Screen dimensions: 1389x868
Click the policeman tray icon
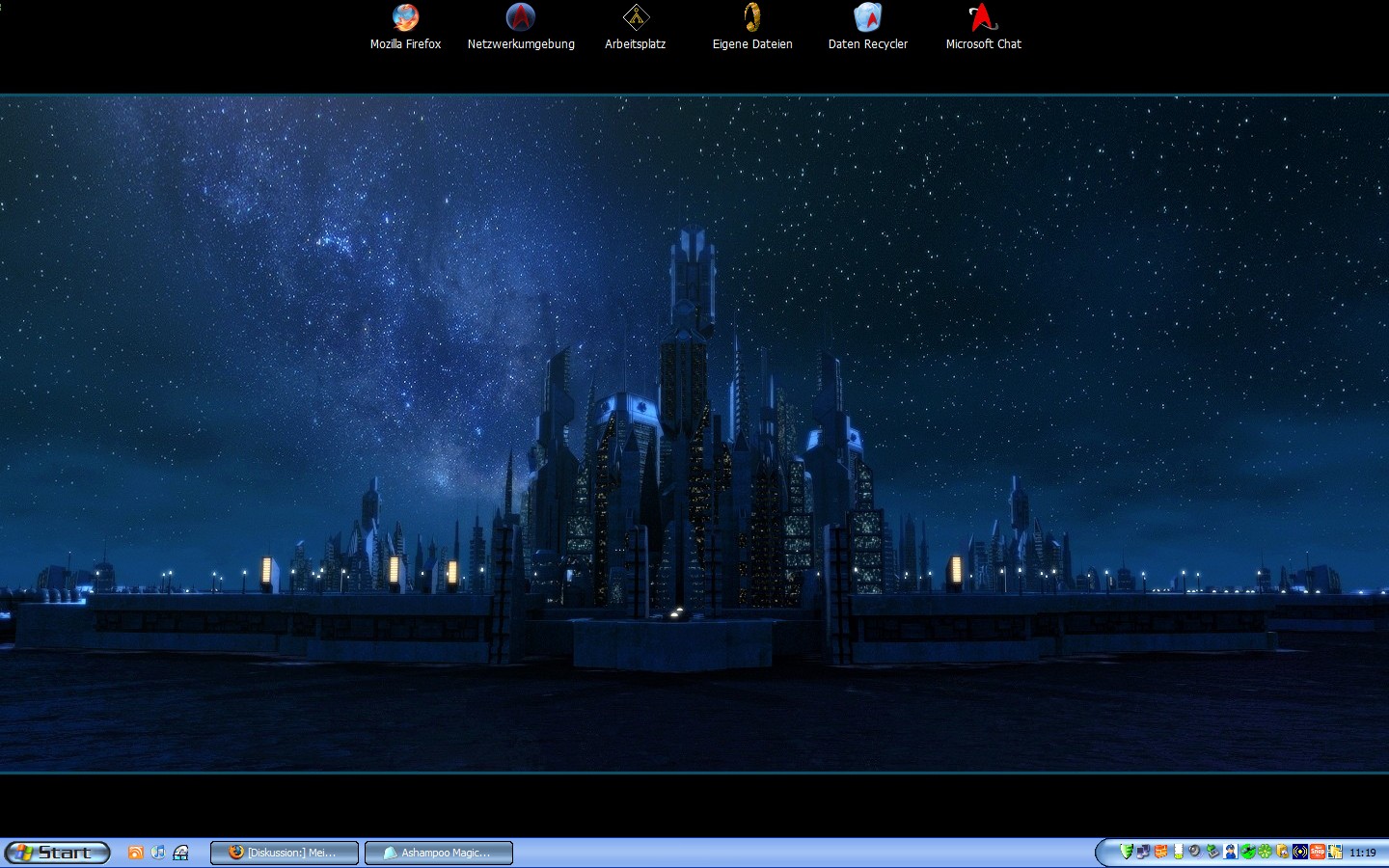point(1230,852)
